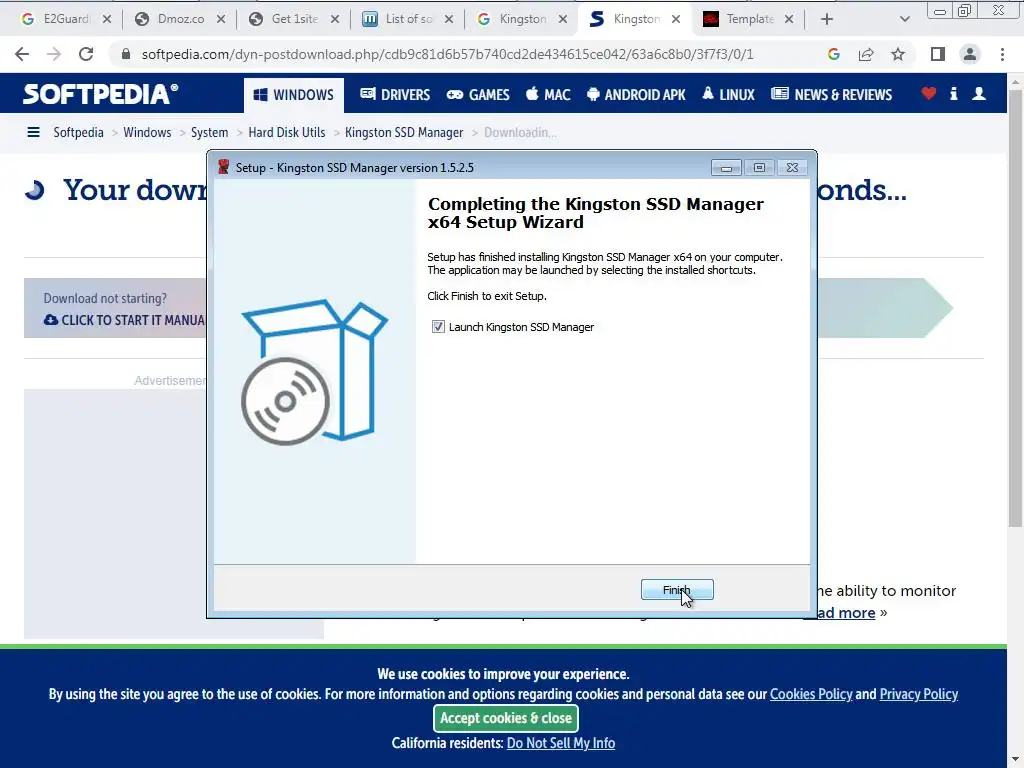Go back with the browser back arrow
The height and width of the screenshot is (768, 1024).
coord(22,54)
